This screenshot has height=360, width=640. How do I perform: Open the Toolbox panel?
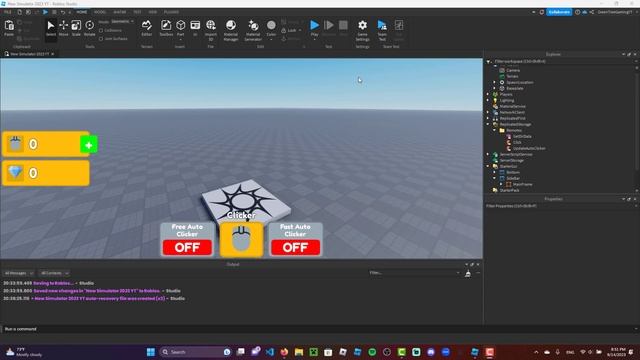166,29
